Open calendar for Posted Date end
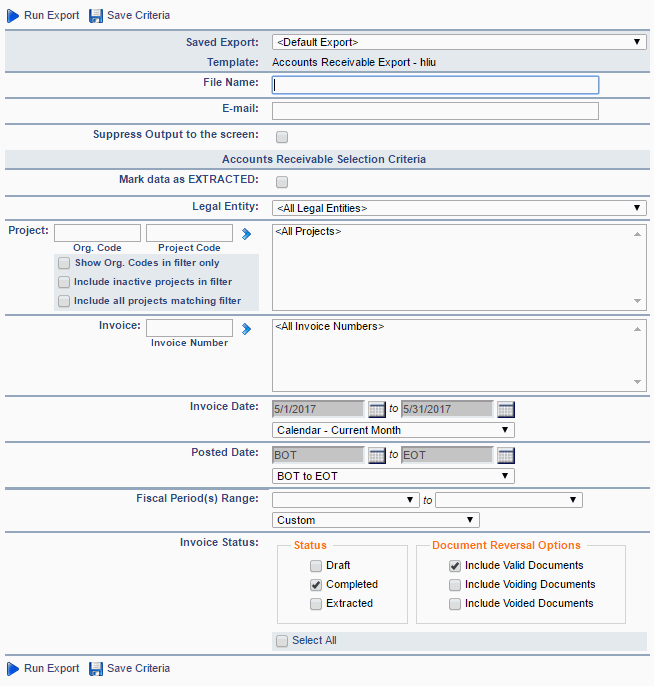 [506, 455]
